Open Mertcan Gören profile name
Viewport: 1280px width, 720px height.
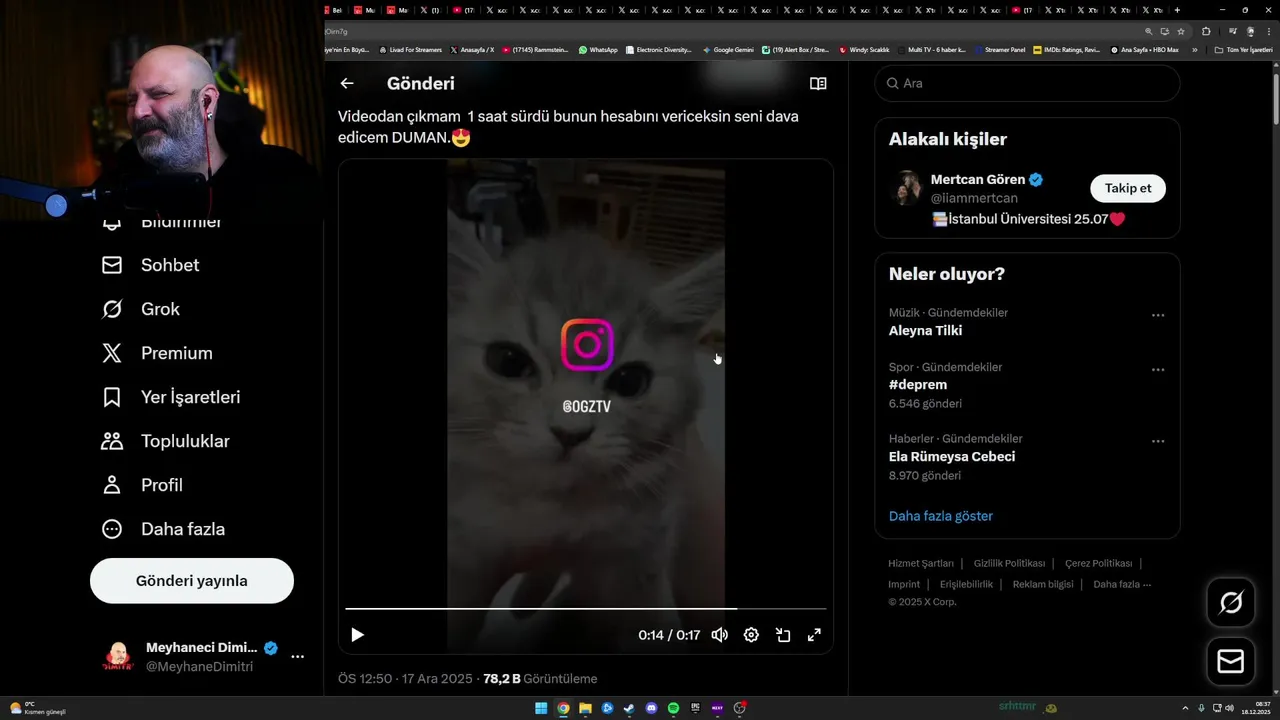(x=978, y=179)
